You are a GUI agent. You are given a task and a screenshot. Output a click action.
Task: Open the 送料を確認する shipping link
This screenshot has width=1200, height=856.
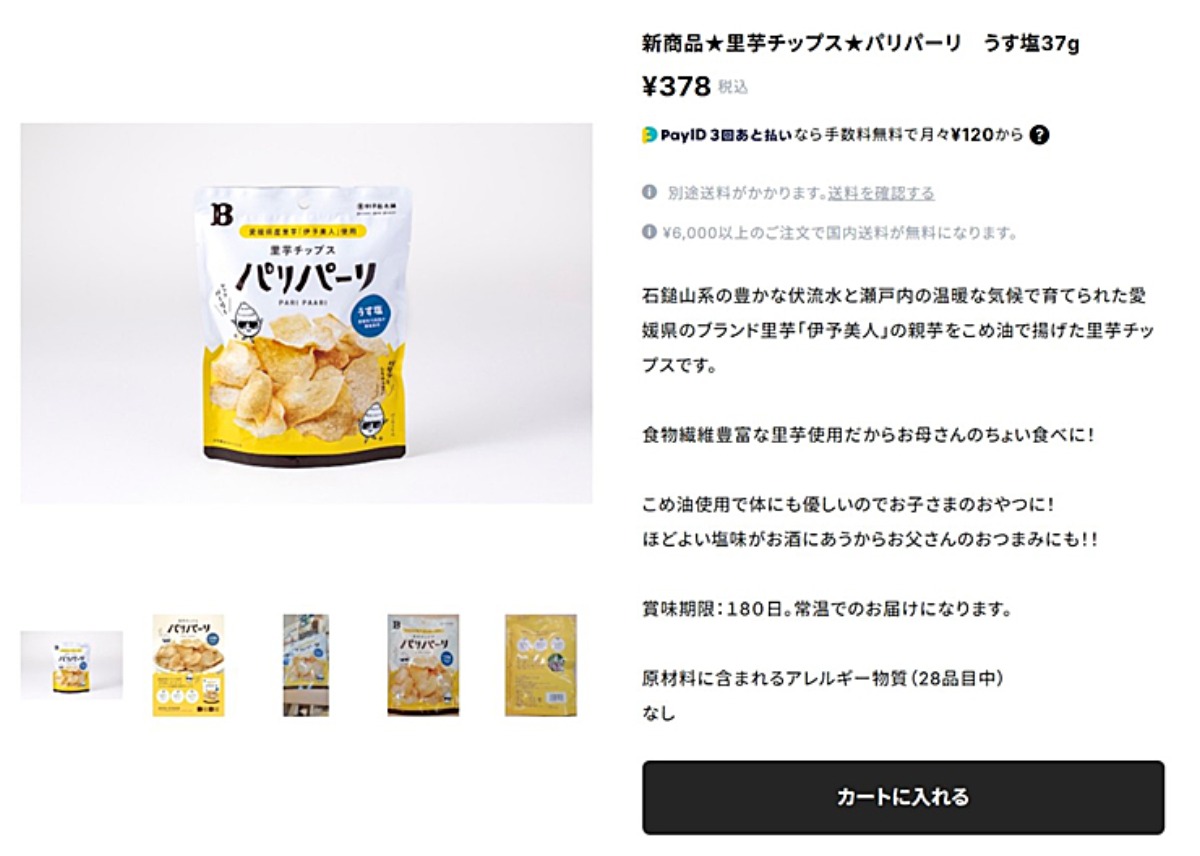coord(881,193)
